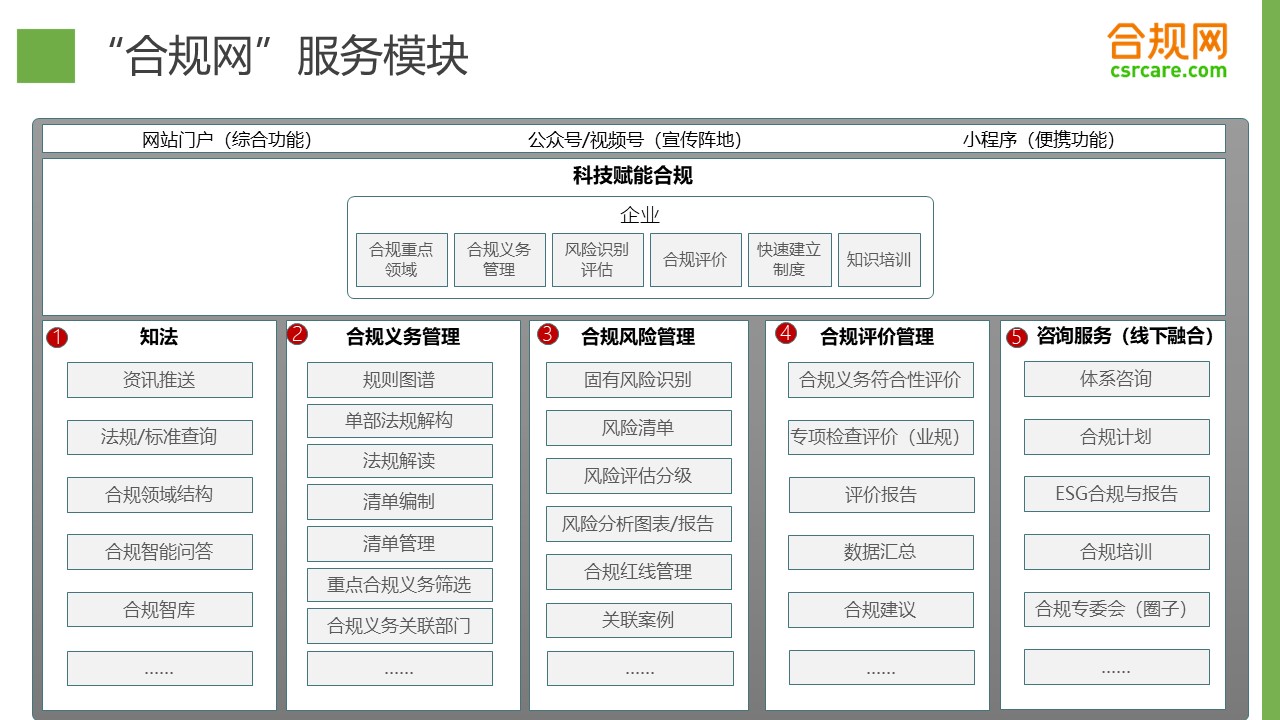This screenshot has height=720, width=1280.
Task: Open the 风险清单 item
Action: (x=639, y=428)
